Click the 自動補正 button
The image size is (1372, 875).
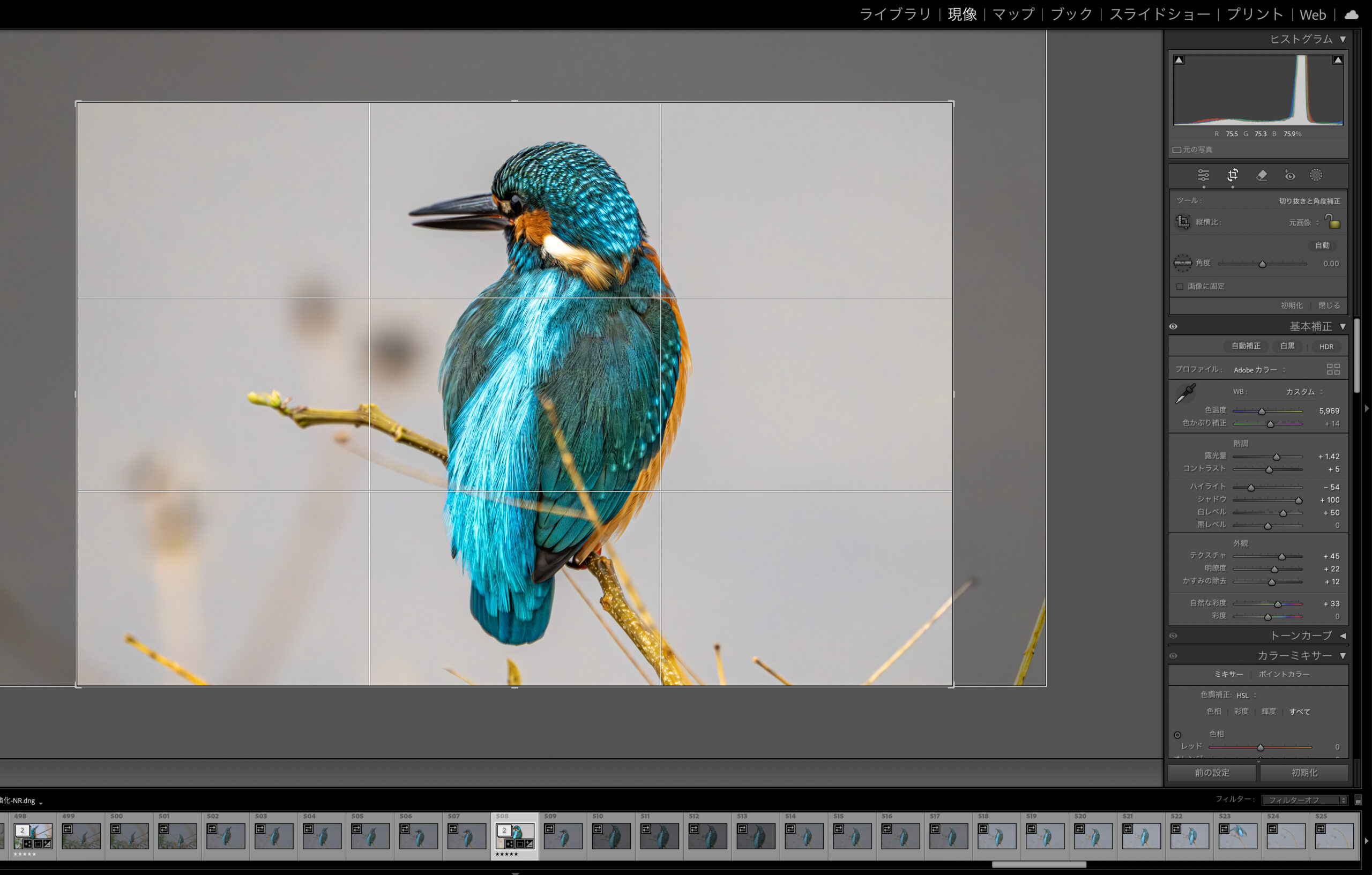coord(1246,346)
